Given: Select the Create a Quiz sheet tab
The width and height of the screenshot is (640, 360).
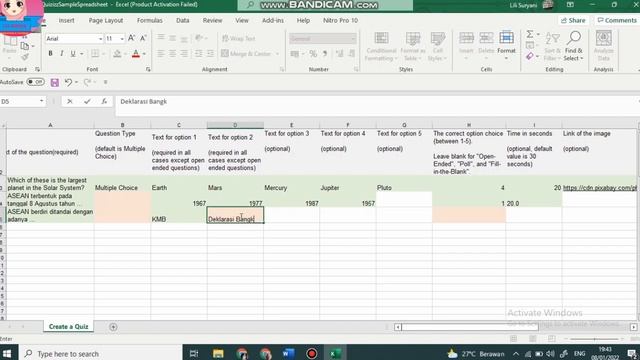Looking at the screenshot, I should (69, 327).
